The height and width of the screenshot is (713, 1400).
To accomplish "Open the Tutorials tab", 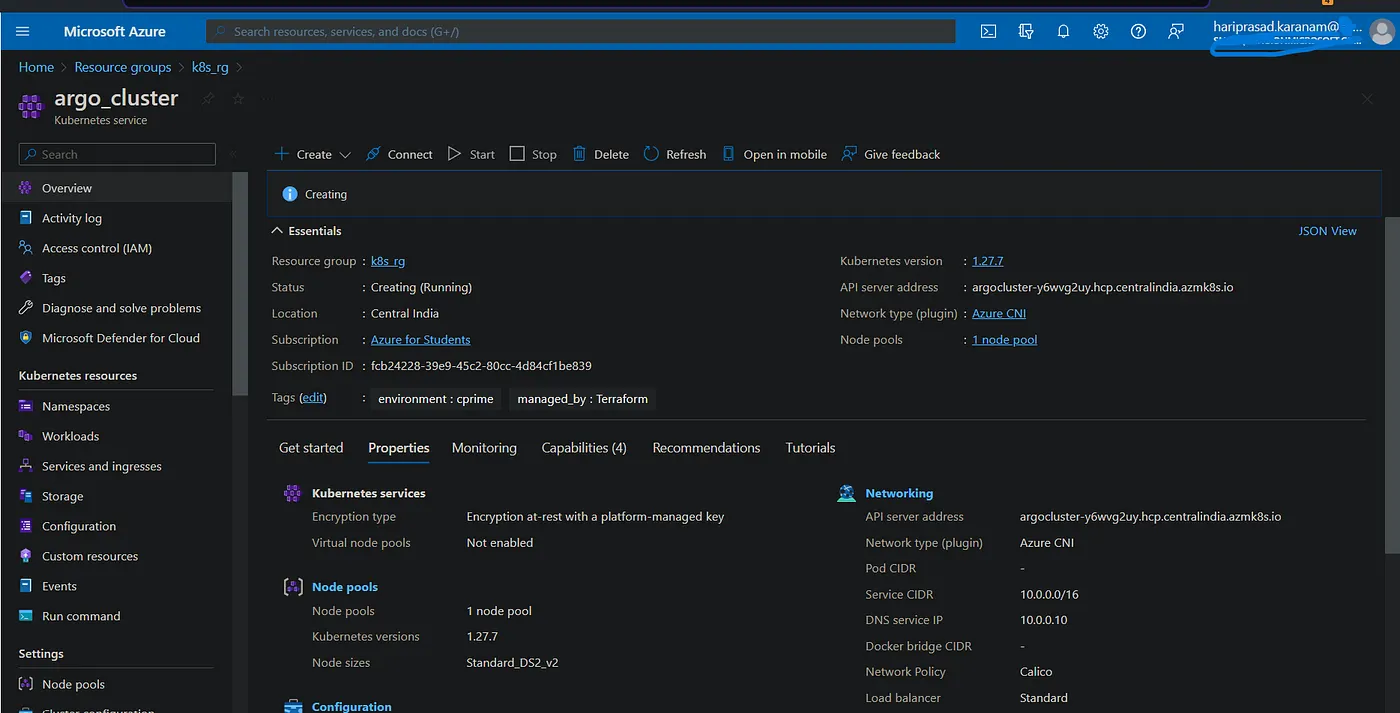I will [810, 448].
